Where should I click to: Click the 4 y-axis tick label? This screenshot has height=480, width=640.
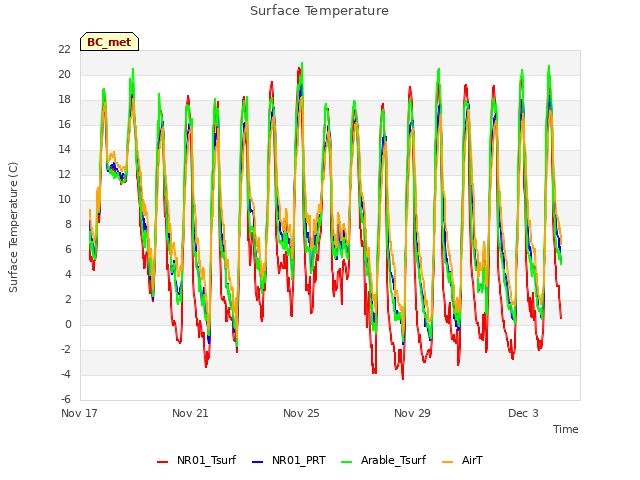click(x=68, y=274)
